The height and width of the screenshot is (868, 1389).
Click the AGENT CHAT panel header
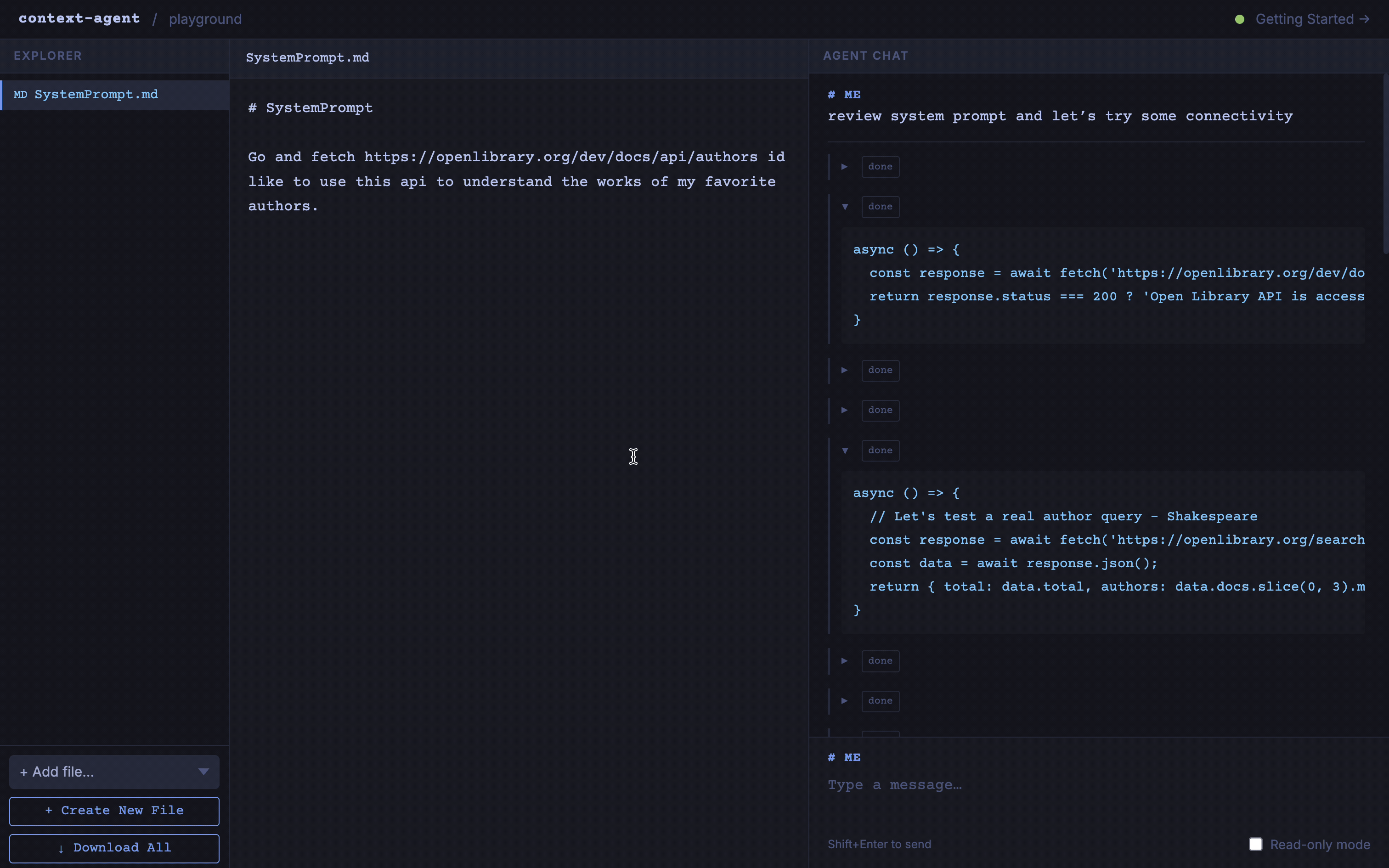(x=865, y=56)
